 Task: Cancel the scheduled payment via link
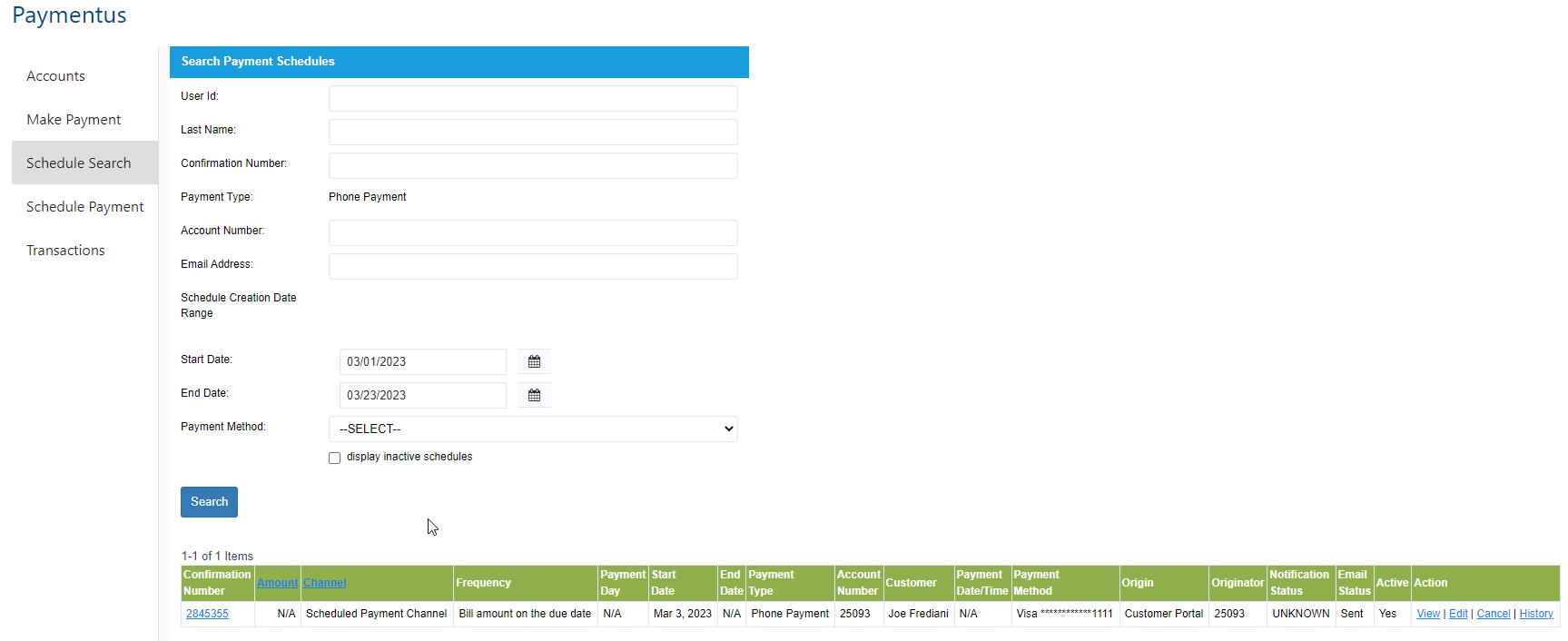1493,614
